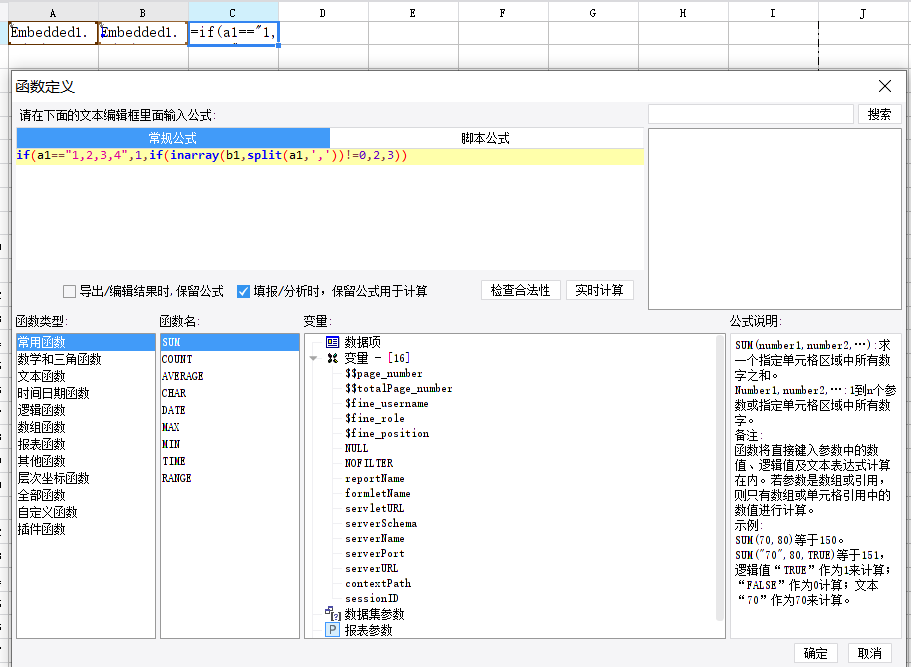This screenshot has width=911, height=667.
Task: Uncheck 填报/分析时,保留公式用于计算 checkbox
Action: (x=243, y=291)
